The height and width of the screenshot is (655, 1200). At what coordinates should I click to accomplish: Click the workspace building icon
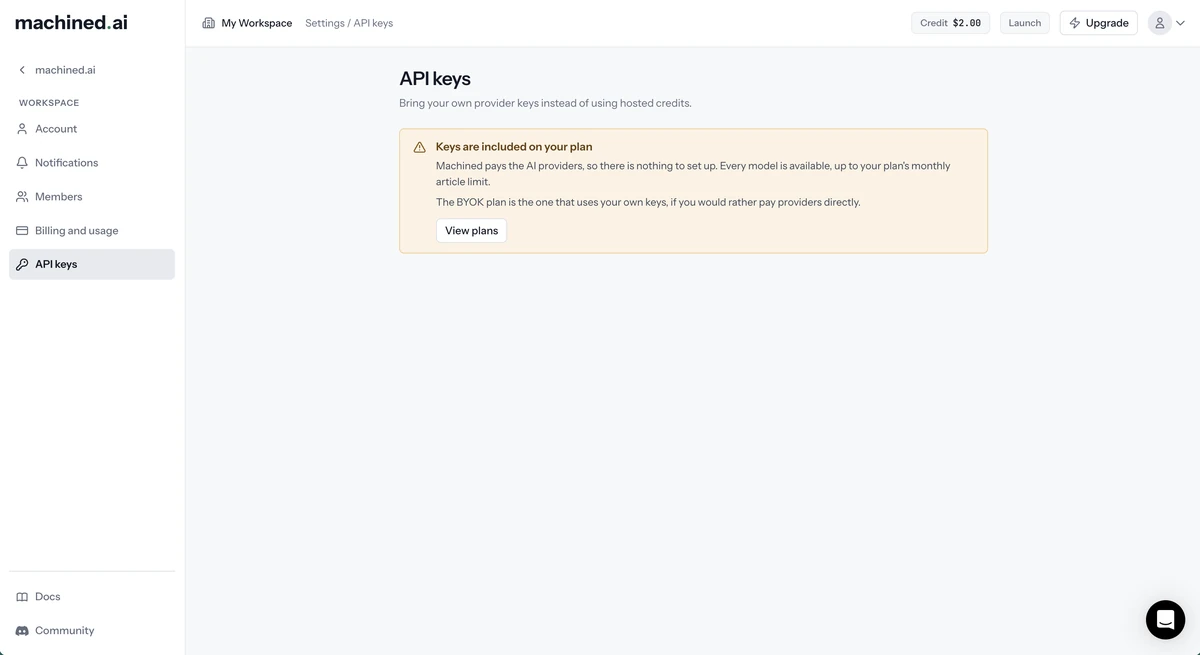pos(208,23)
